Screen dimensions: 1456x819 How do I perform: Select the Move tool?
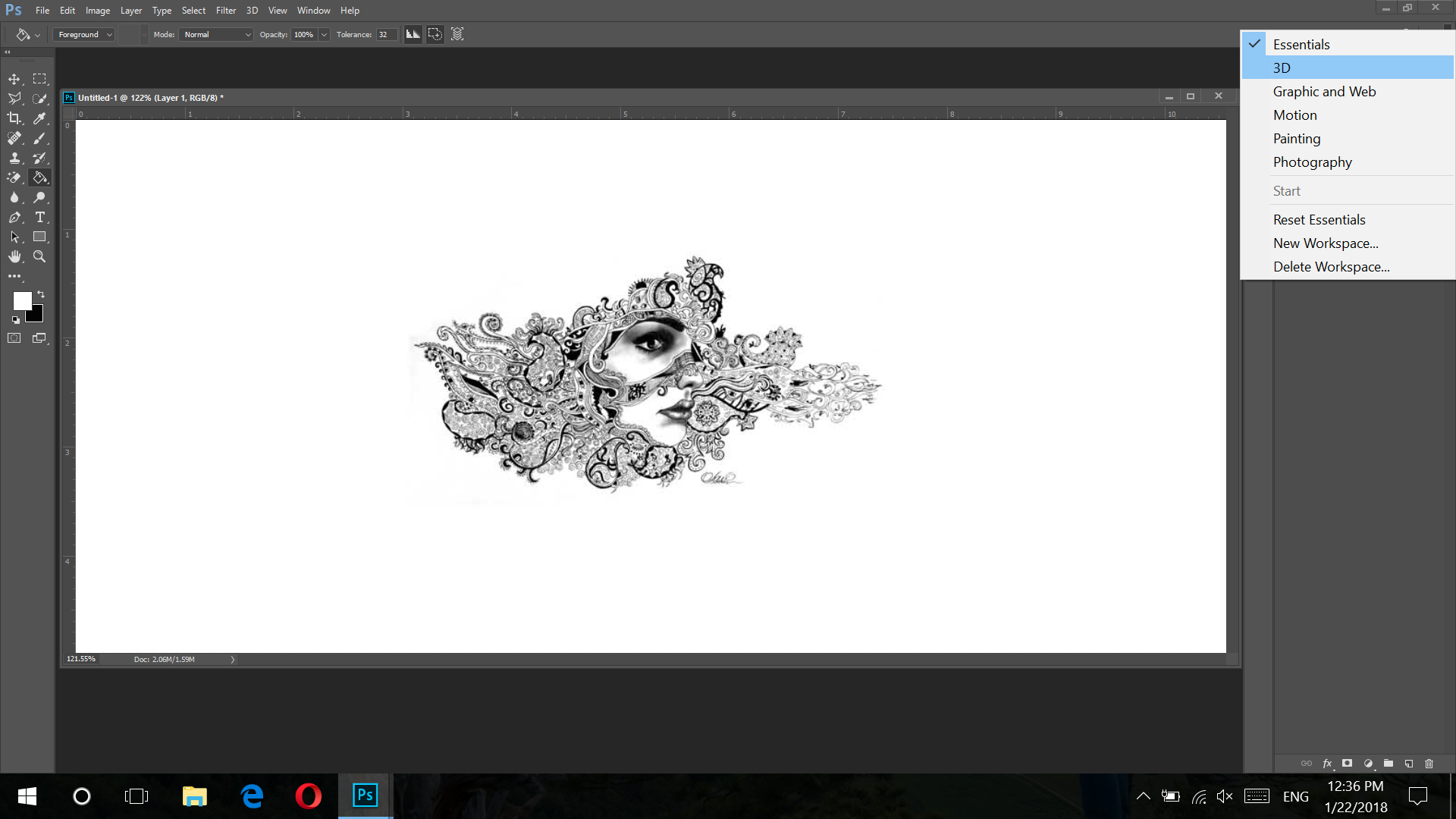pos(14,78)
